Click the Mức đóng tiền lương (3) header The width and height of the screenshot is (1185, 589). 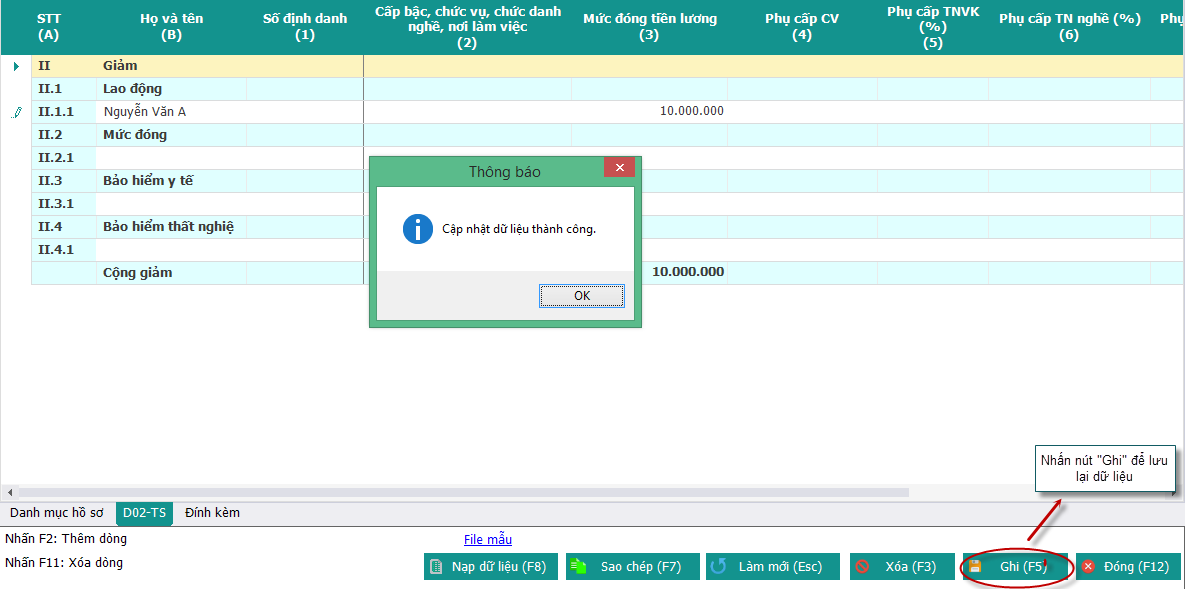tap(649, 27)
